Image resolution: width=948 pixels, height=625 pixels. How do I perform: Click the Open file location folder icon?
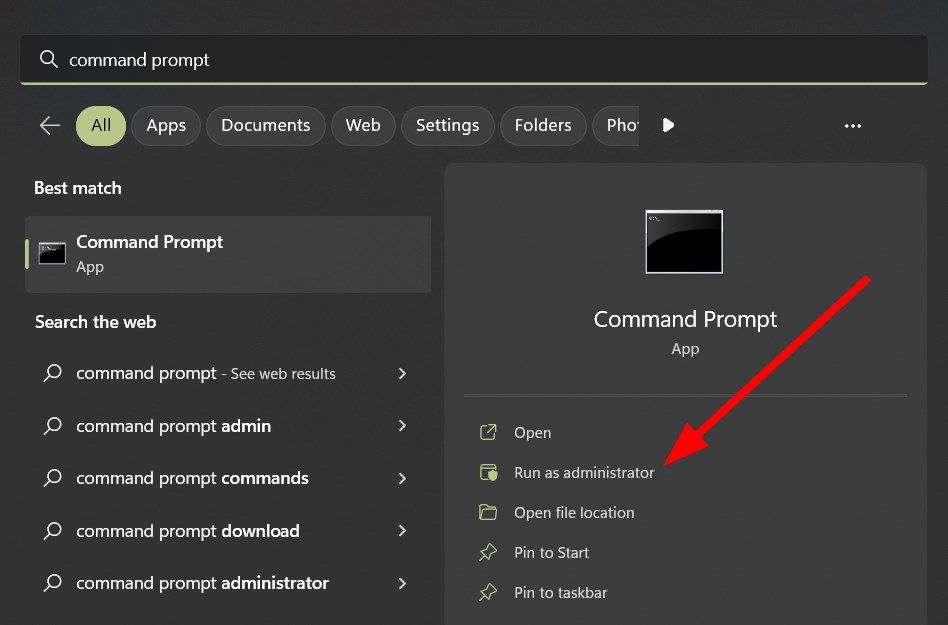(488, 512)
